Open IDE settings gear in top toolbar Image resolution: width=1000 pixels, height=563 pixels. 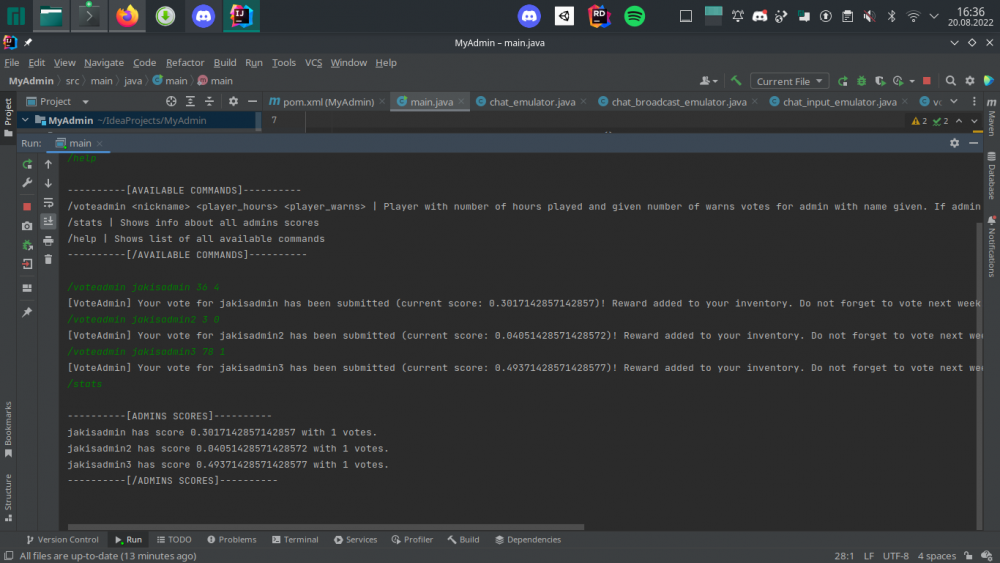(969, 81)
